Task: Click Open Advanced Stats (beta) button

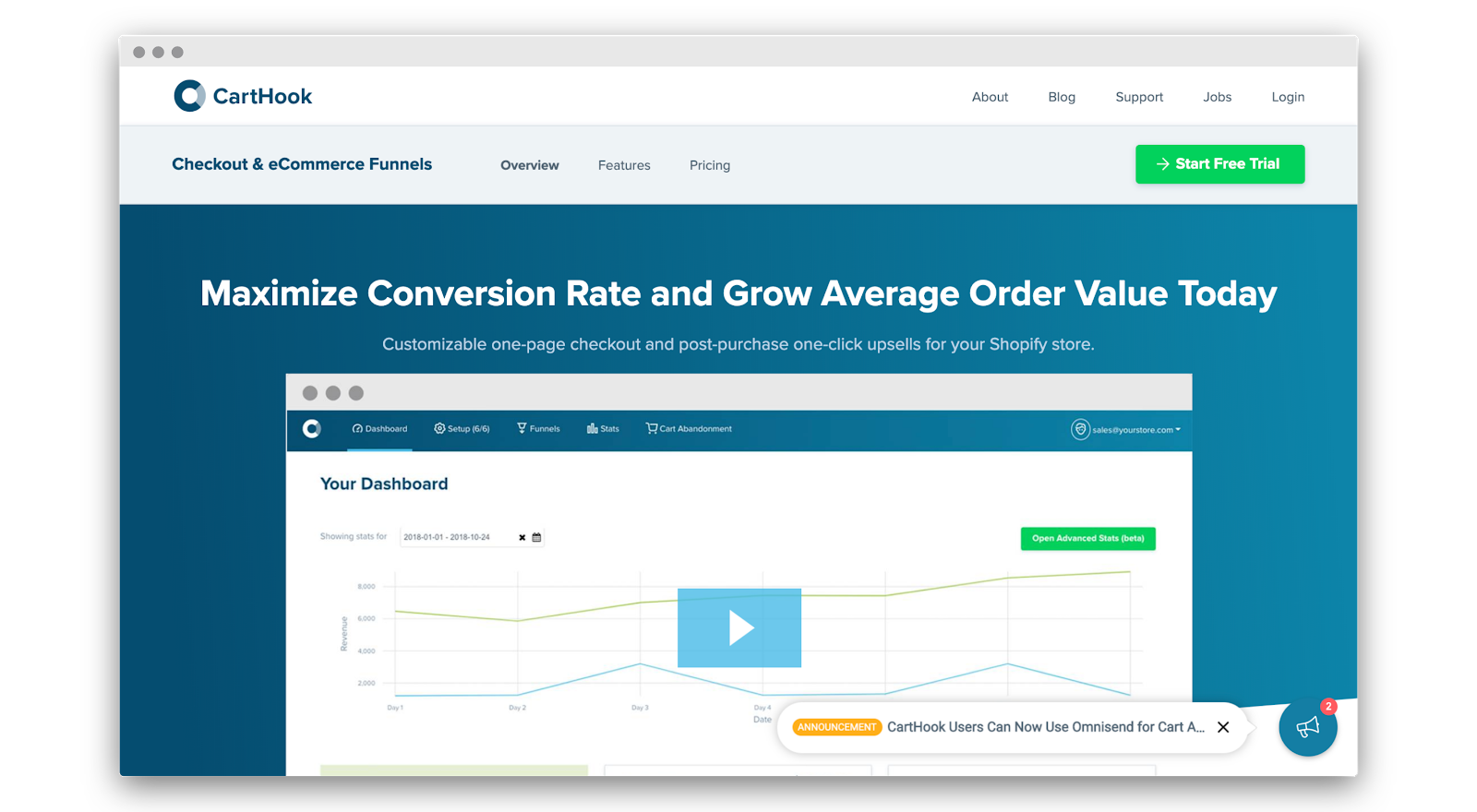Action: [1087, 538]
